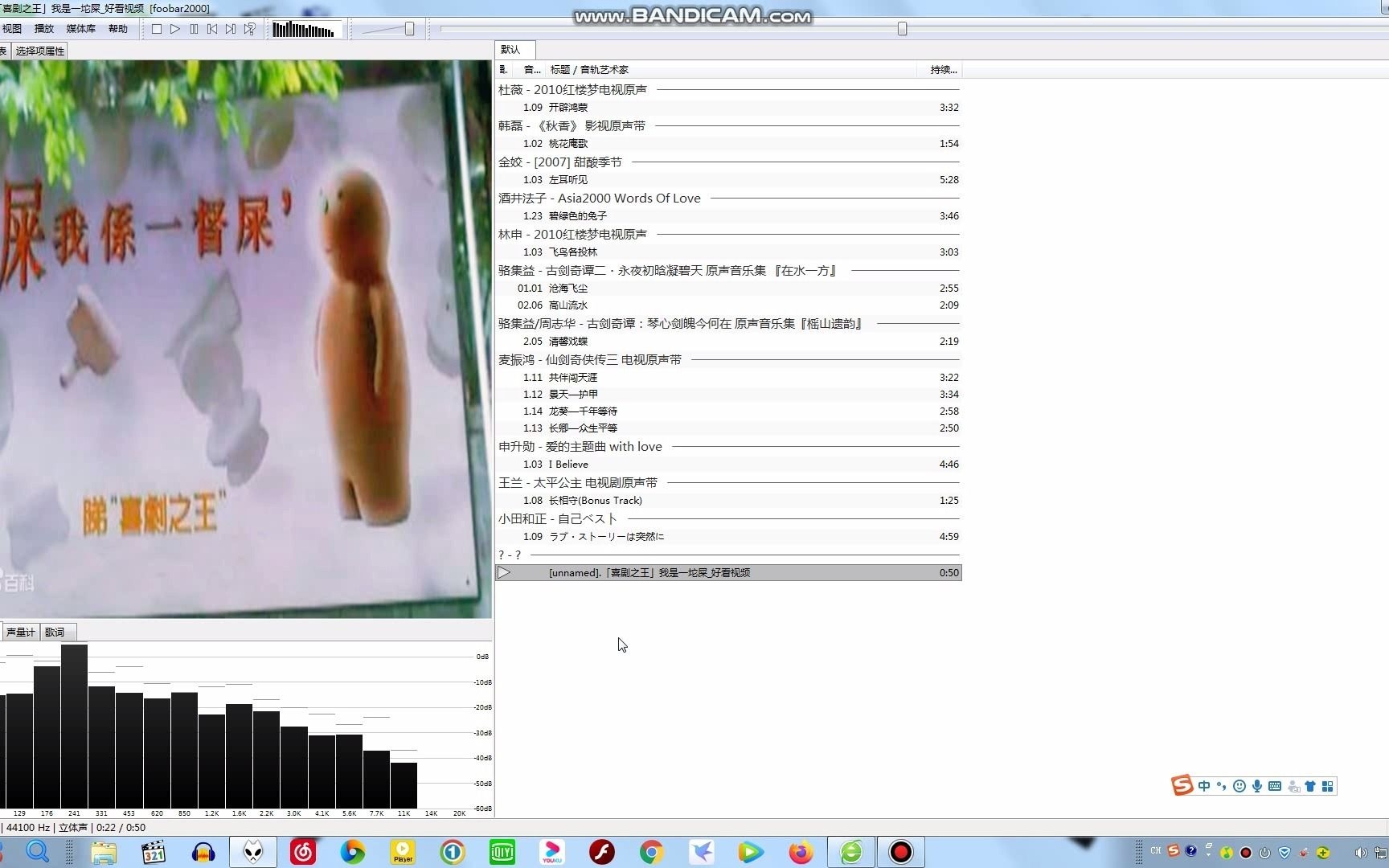This screenshot has height=868, width=1389.
Task: Open the Audacity headphones taskbar icon
Action: [x=203, y=852]
